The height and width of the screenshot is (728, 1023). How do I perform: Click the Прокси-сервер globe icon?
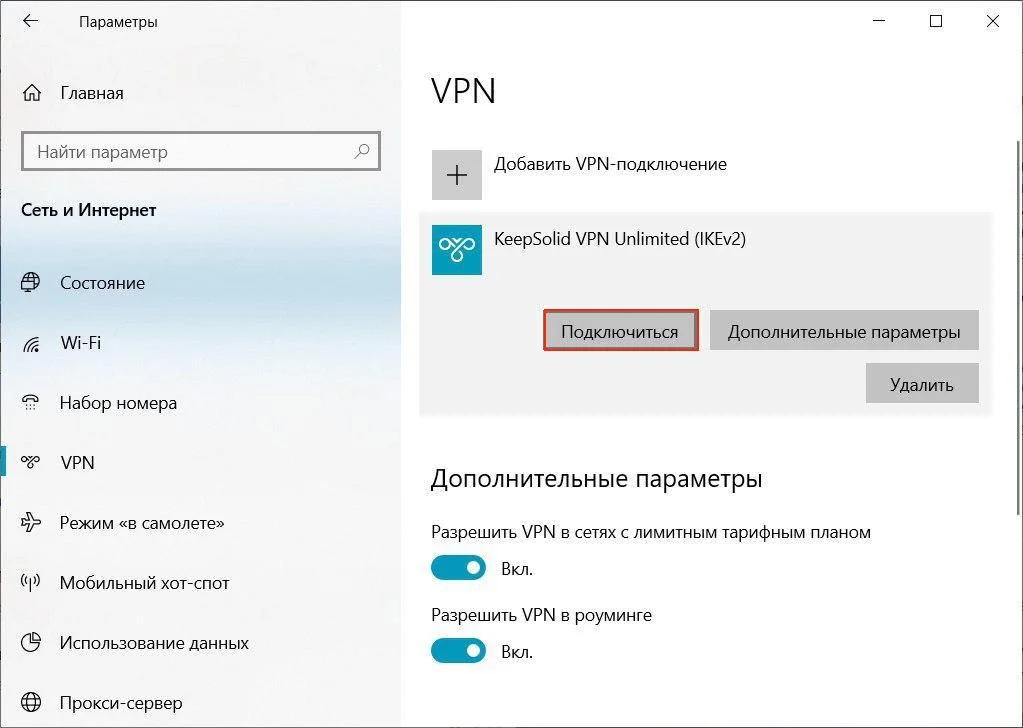coord(31,703)
